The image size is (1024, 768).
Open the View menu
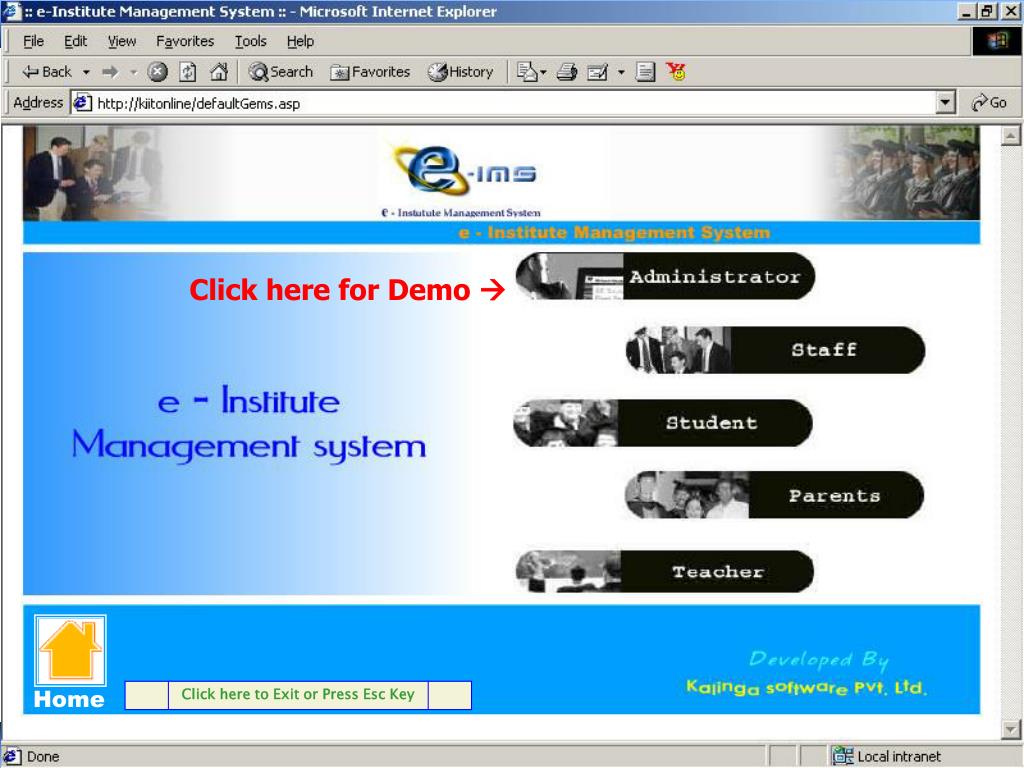point(121,41)
